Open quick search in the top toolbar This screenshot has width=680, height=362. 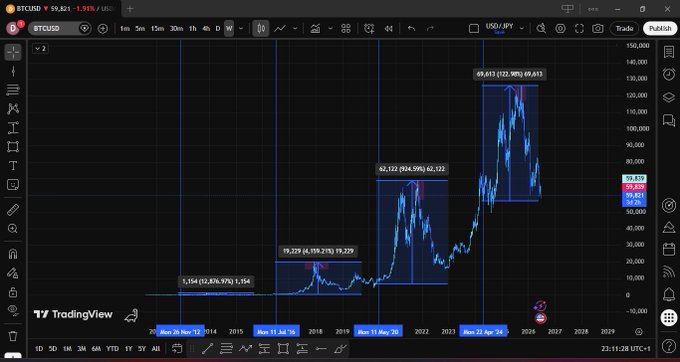tap(541, 29)
